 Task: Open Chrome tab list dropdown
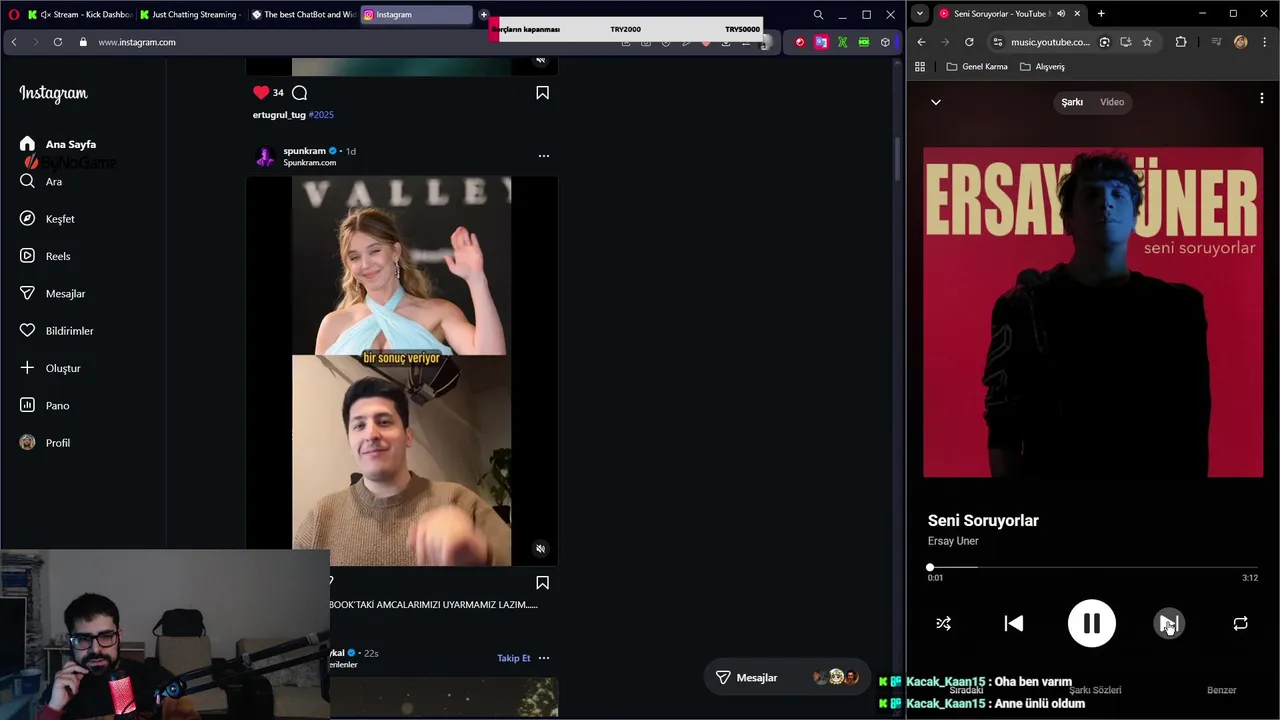click(x=919, y=14)
